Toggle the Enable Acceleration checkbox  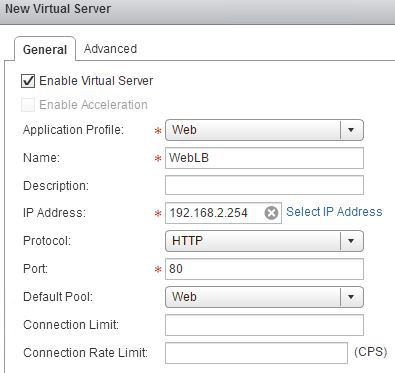pyautogui.click(x=28, y=105)
